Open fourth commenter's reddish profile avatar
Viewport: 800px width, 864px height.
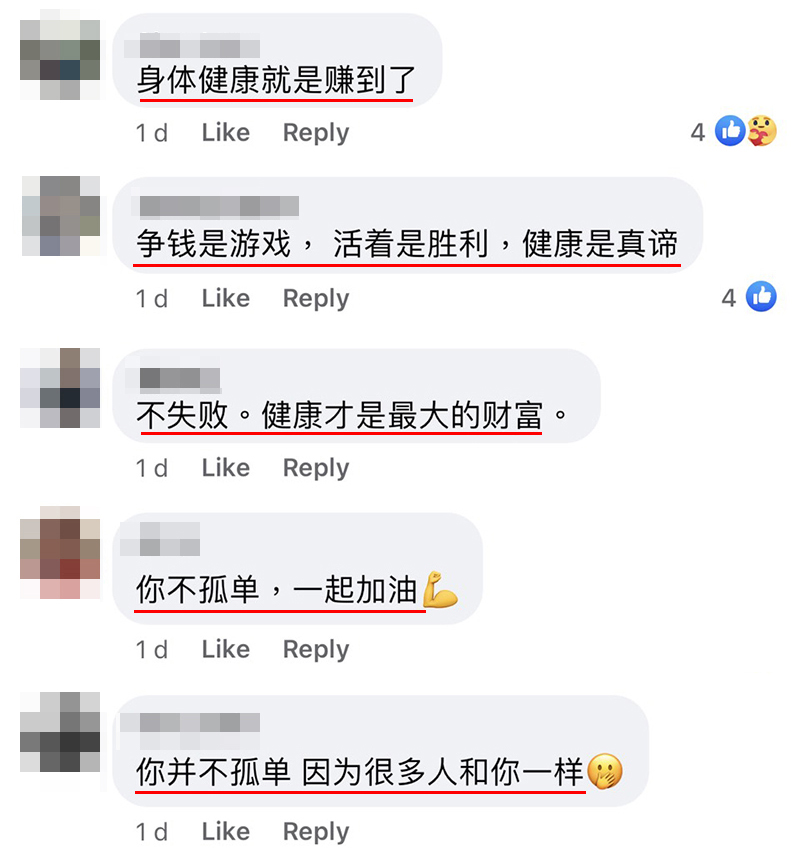(x=60, y=553)
